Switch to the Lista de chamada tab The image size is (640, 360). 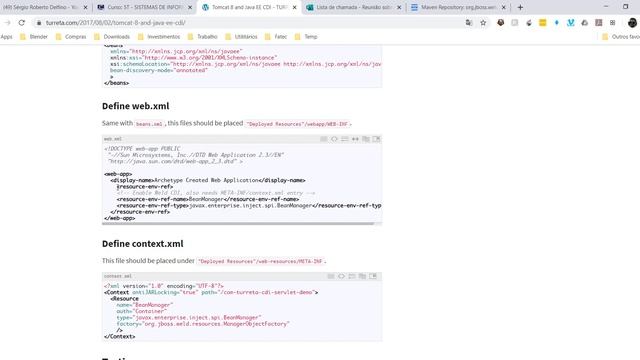353,7
